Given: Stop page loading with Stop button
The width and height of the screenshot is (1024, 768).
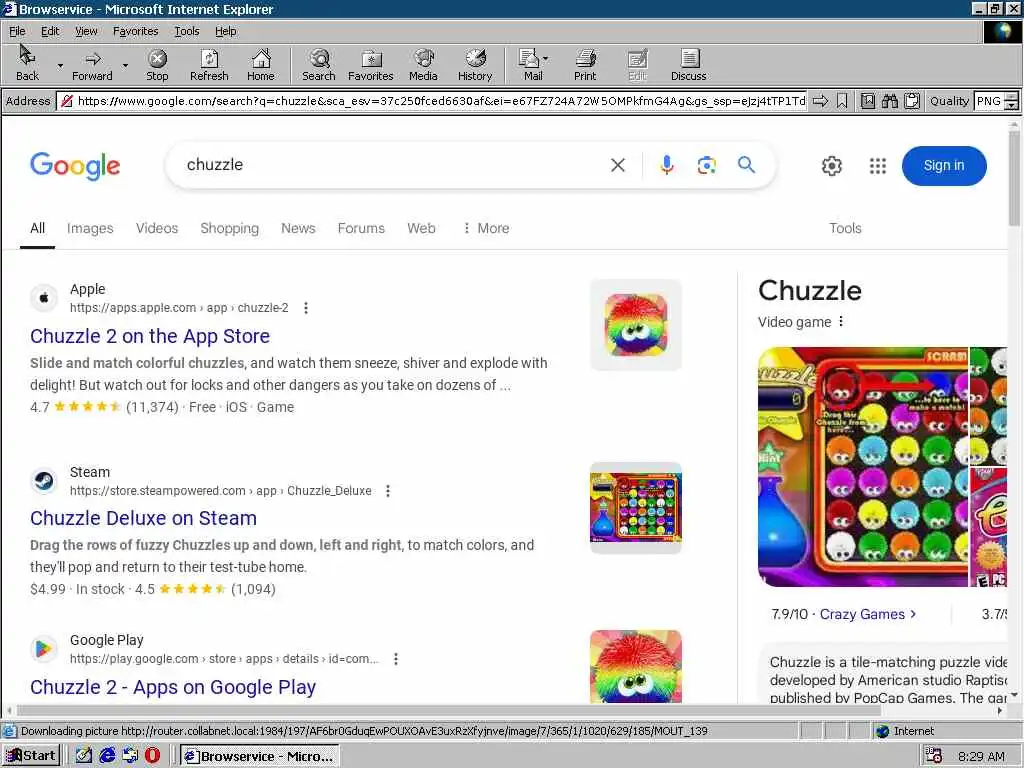Looking at the screenshot, I should point(157,64).
